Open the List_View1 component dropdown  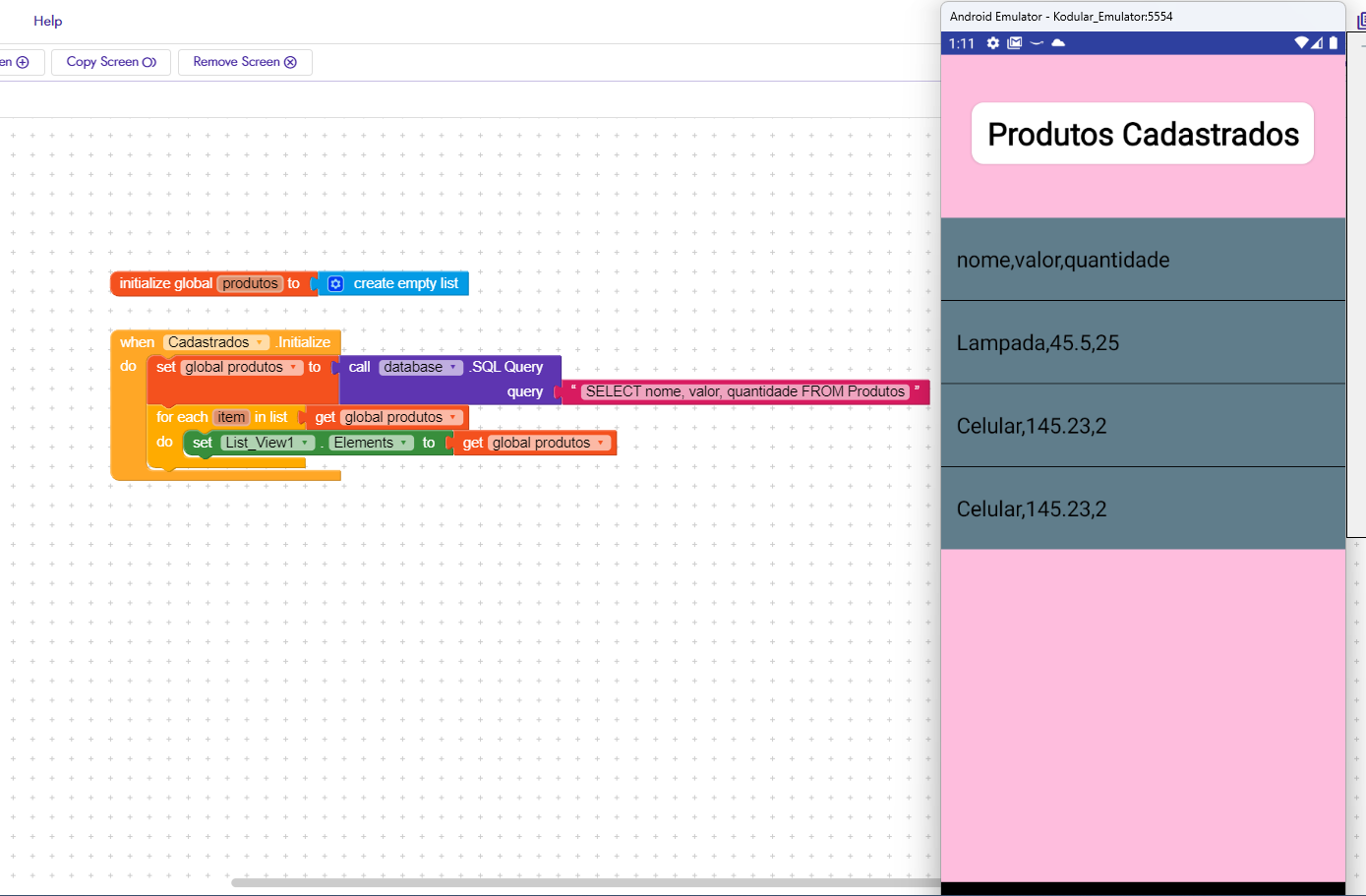[305, 444]
